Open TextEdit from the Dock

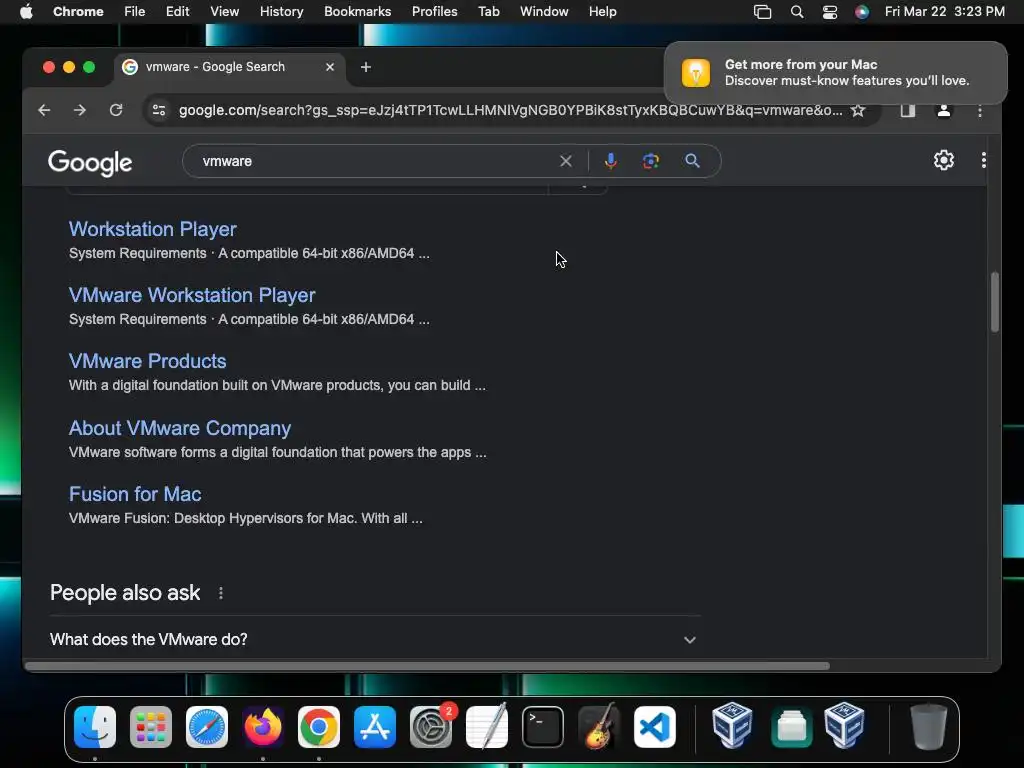click(x=487, y=727)
